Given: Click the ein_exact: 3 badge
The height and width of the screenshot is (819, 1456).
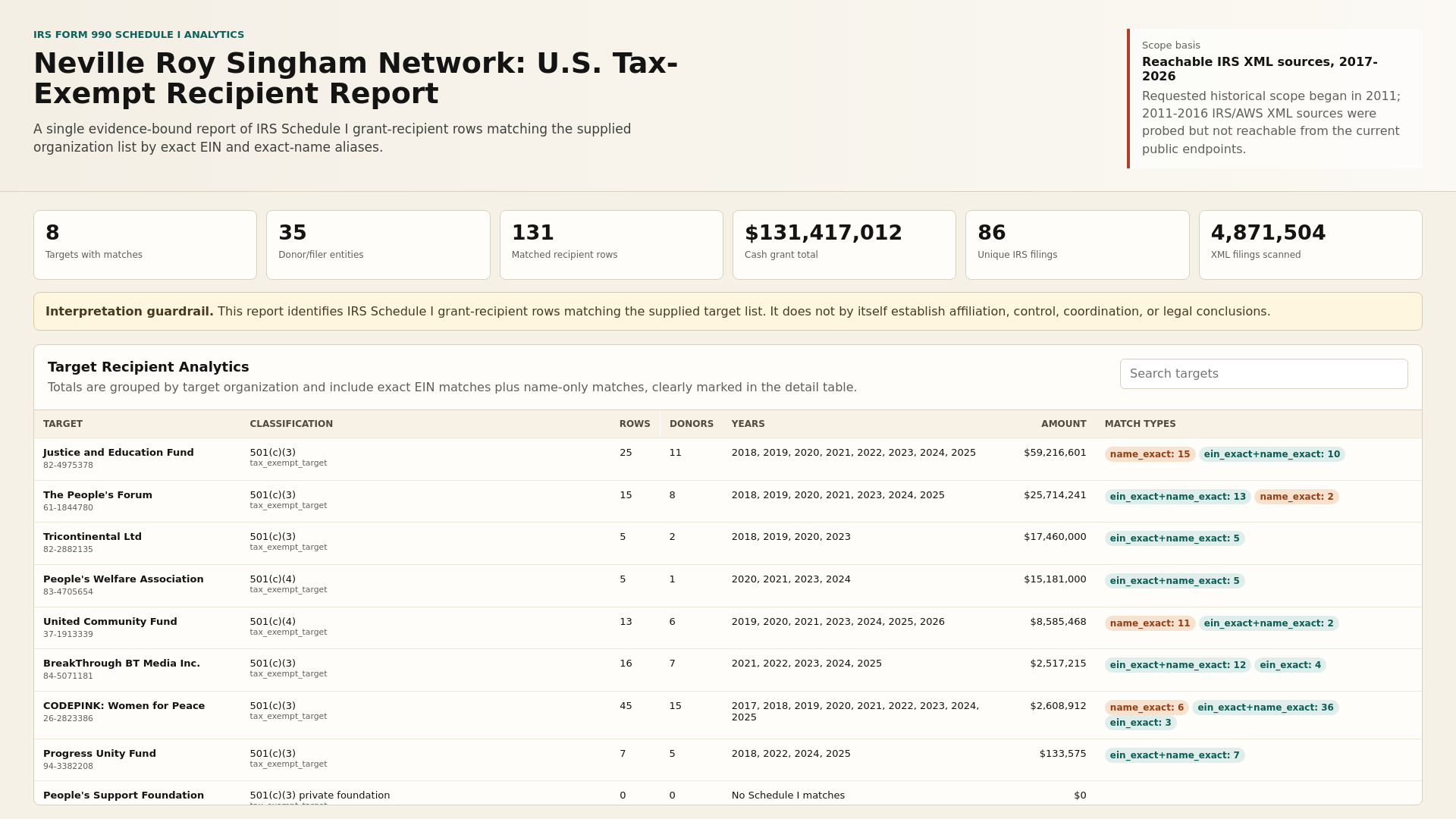Looking at the screenshot, I should click(1141, 723).
